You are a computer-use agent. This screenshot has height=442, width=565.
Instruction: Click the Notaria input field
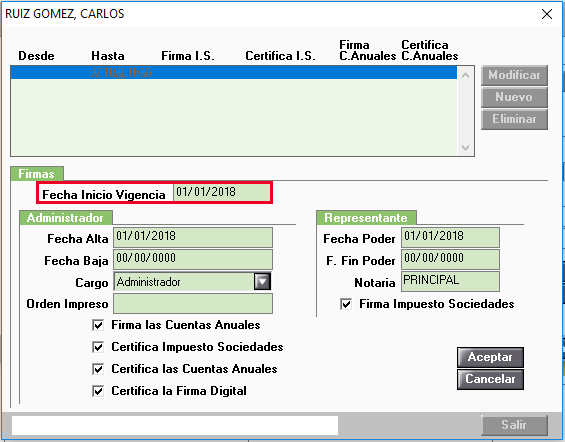[450, 281]
